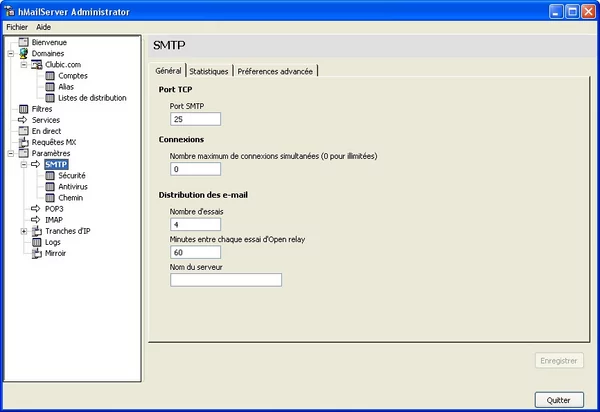Click the maximum connexions simultanées field
The height and width of the screenshot is (412, 600).
tap(196, 169)
